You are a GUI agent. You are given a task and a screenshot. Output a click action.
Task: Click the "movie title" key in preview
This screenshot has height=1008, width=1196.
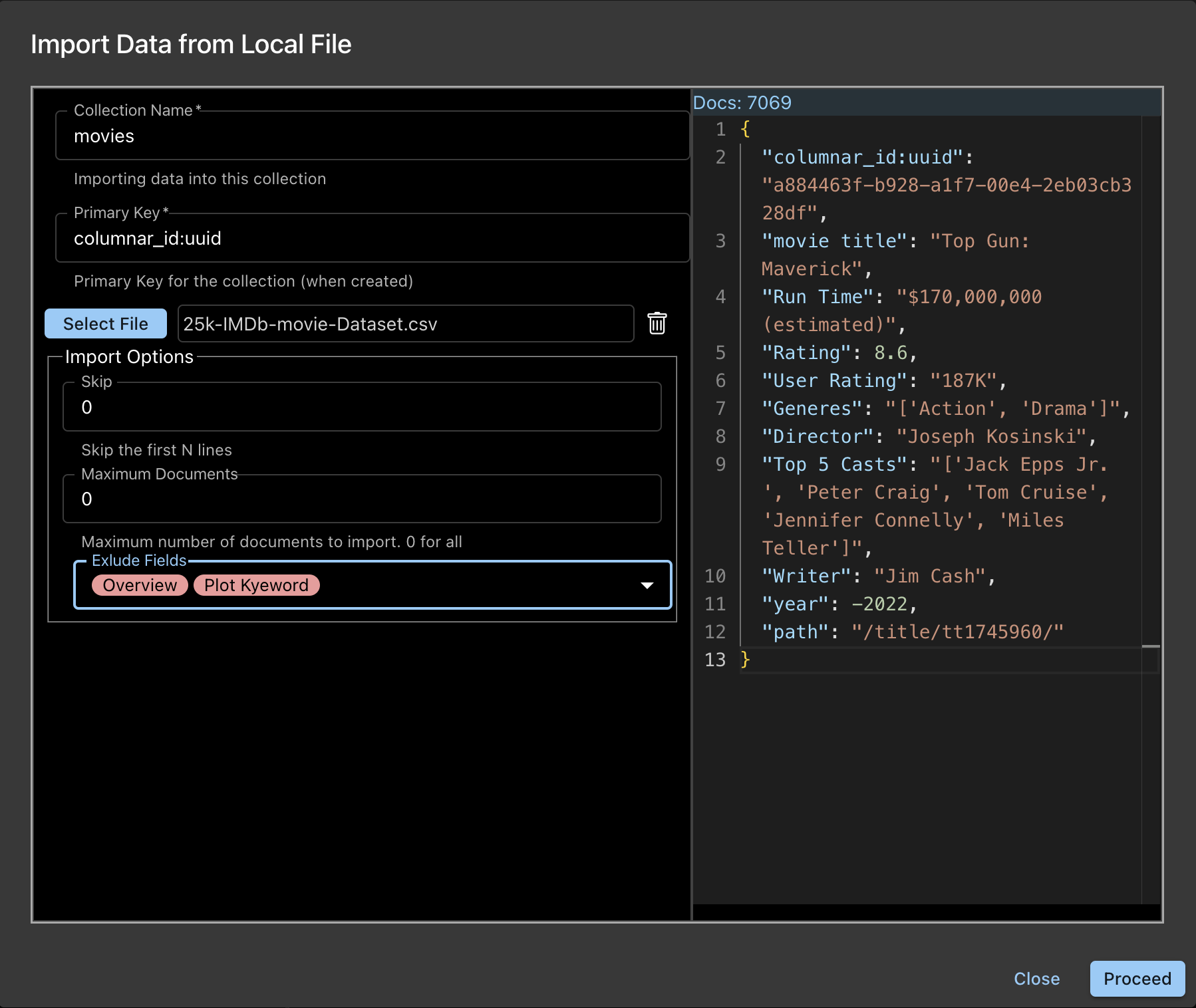[x=834, y=241]
